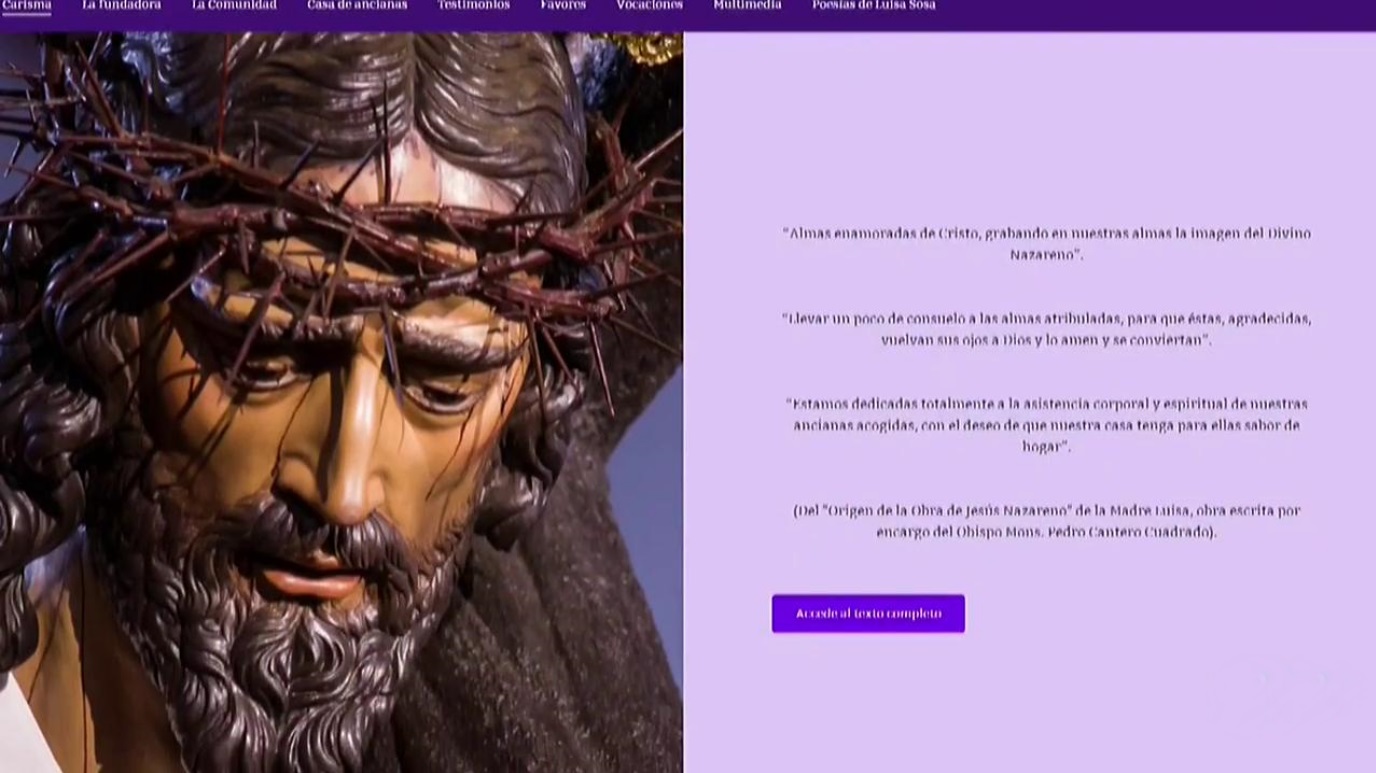Open the Carisma menu item

27,5
